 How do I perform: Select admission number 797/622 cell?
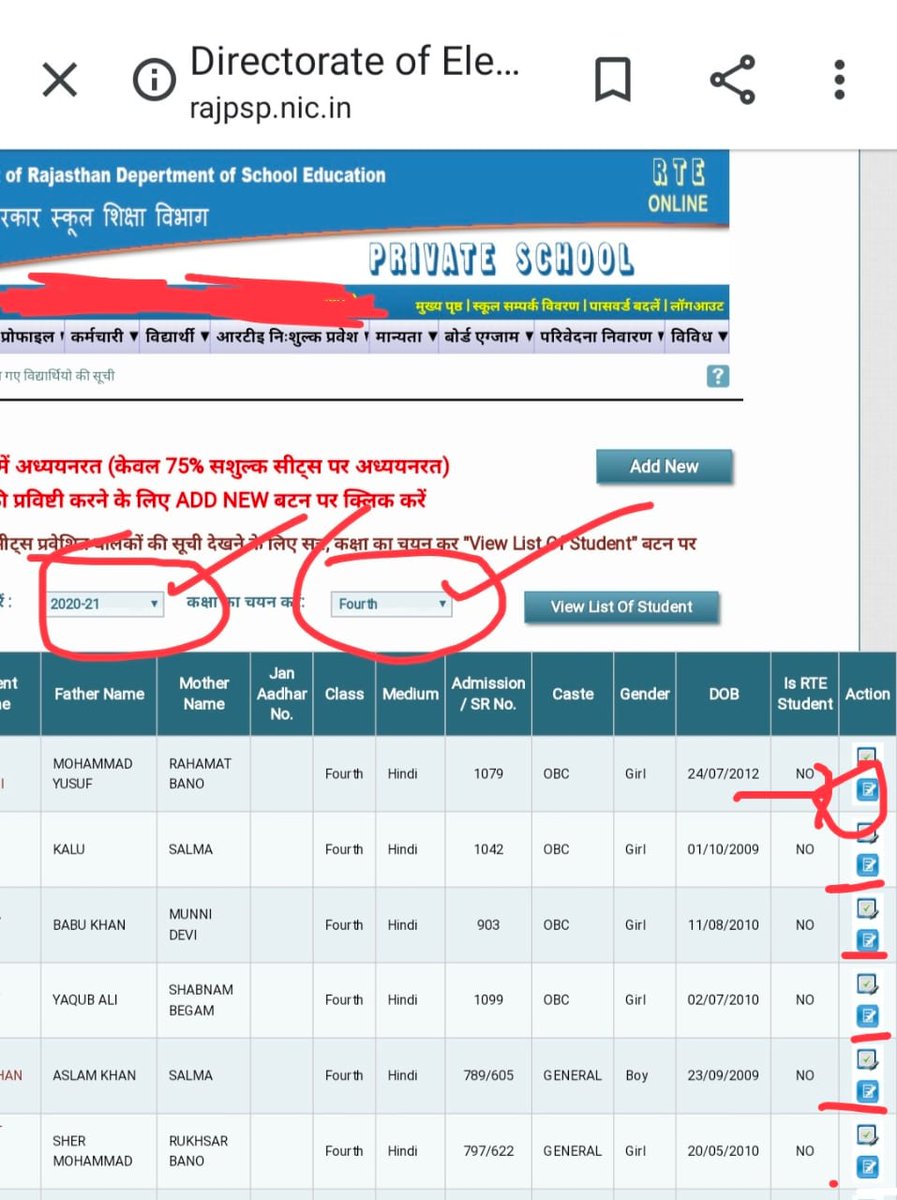coord(488,1151)
